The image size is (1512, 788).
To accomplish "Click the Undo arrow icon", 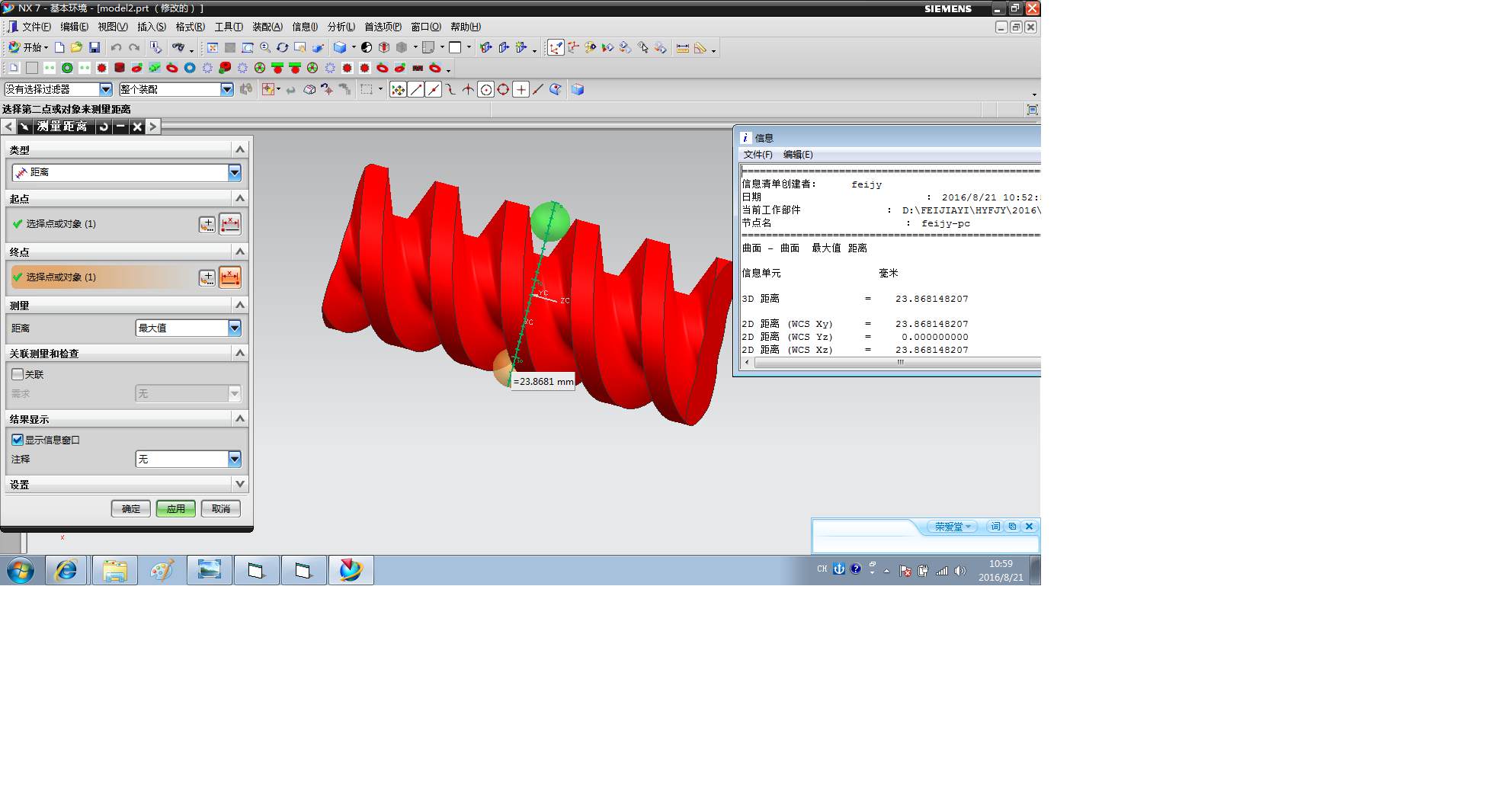I will point(116,47).
